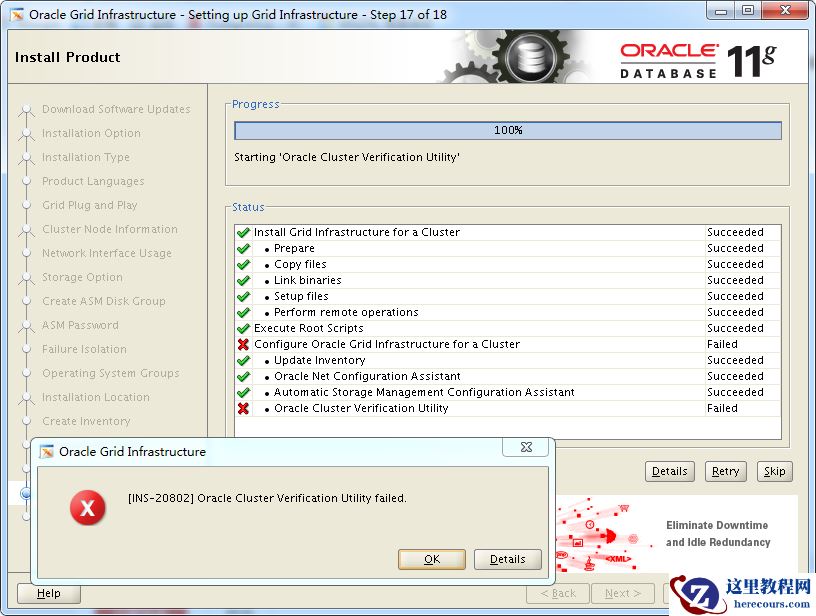Go to Storage Option step
Screen dimensions: 816x616
tap(82, 277)
